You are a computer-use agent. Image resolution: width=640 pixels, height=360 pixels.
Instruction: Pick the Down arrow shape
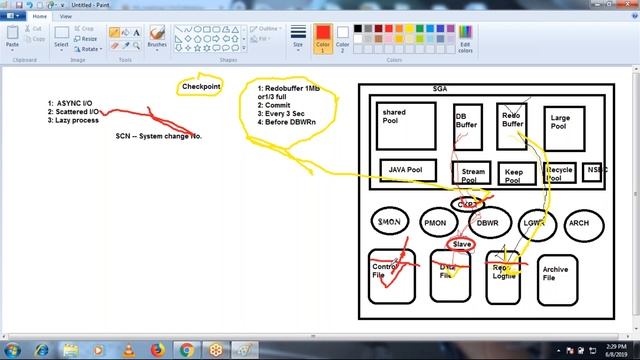(x=179, y=48)
